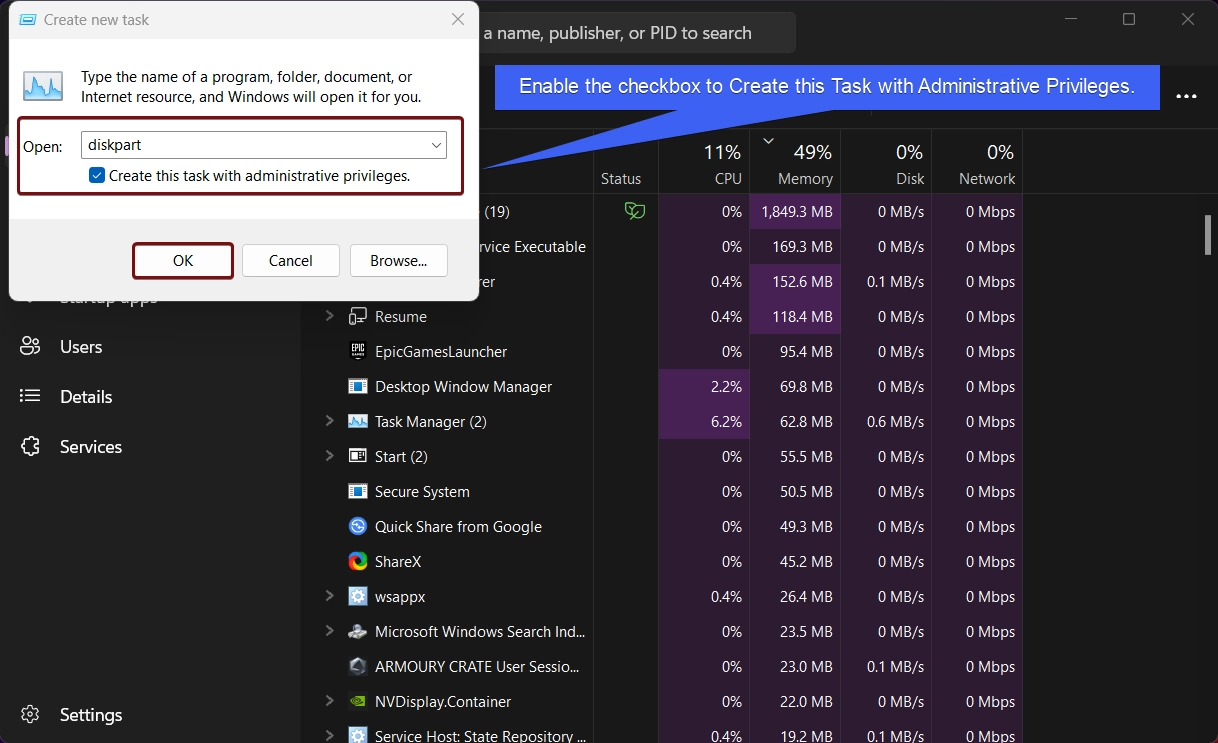The image size is (1218, 743).
Task: Click the Task Manager search box
Action: click(x=637, y=33)
